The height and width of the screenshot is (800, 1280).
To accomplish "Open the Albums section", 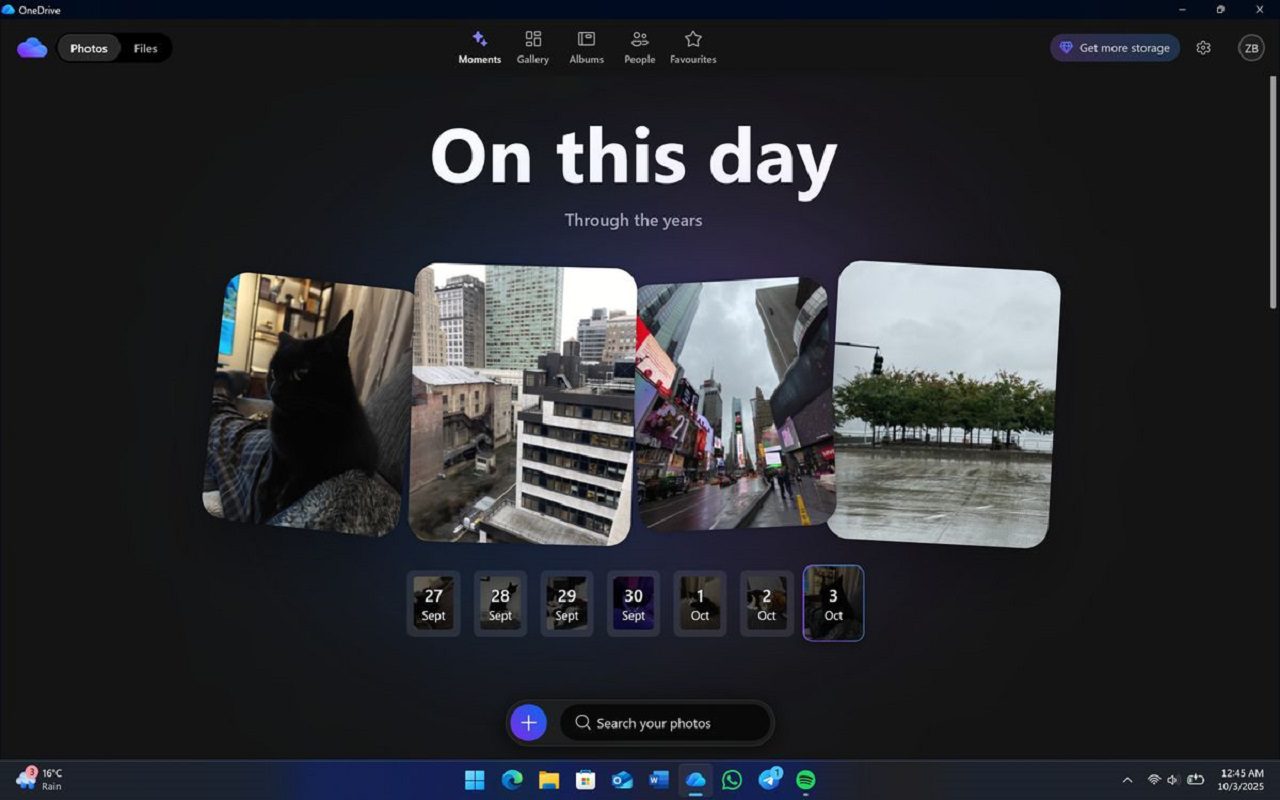I will coord(586,47).
